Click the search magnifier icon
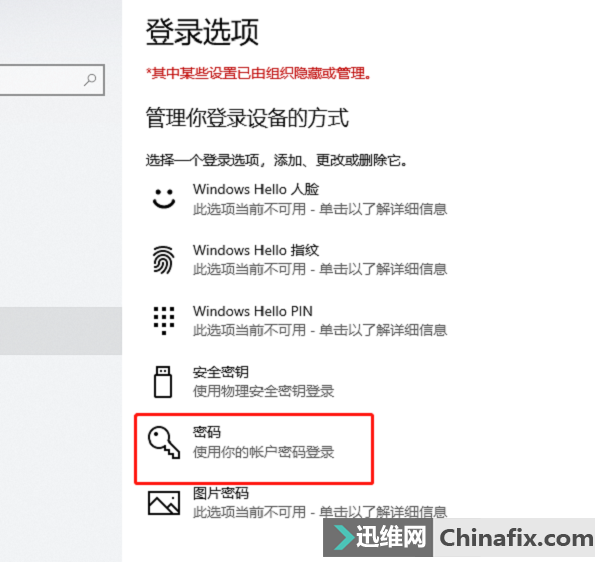The width and height of the screenshot is (600, 562). click(x=90, y=80)
